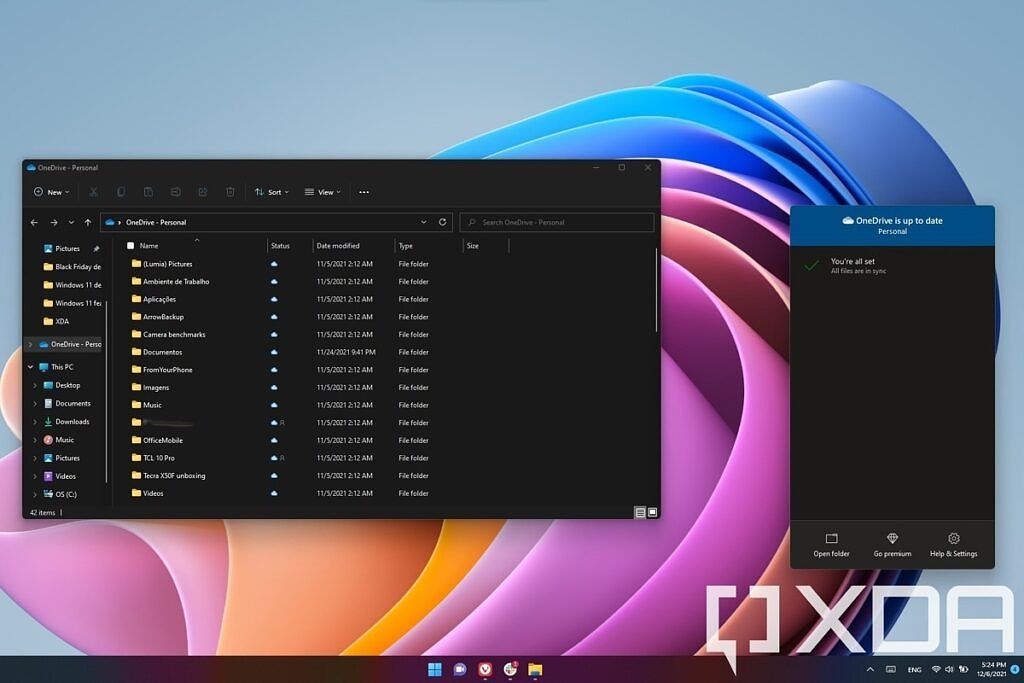This screenshot has width=1024, height=683.
Task: Open the See more toolbar menu
Action: [363, 191]
